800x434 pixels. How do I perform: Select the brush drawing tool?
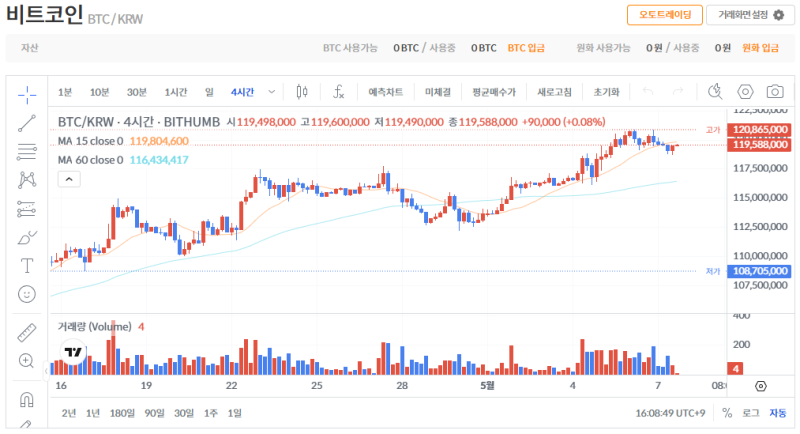coord(27,238)
